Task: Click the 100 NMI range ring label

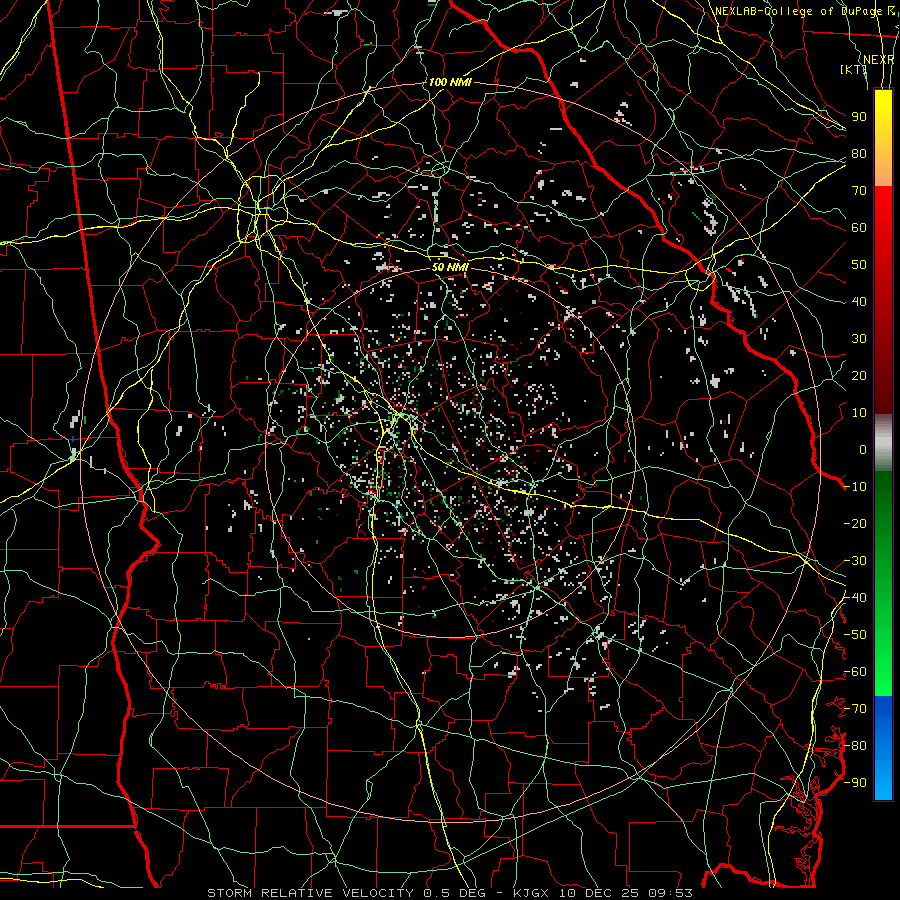Action: click(x=450, y=82)
